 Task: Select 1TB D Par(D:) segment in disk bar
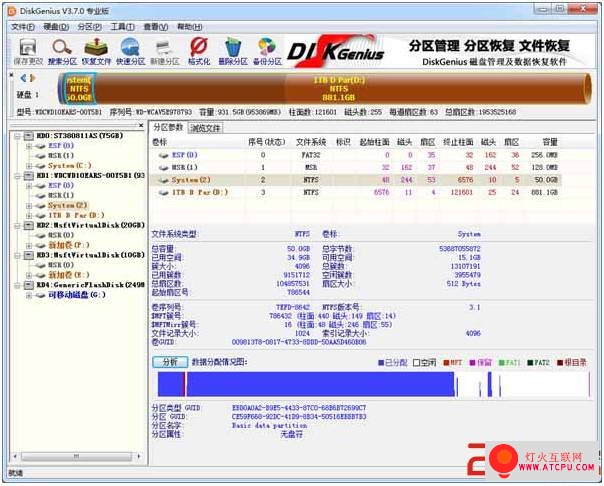click(x=341, y=89)
